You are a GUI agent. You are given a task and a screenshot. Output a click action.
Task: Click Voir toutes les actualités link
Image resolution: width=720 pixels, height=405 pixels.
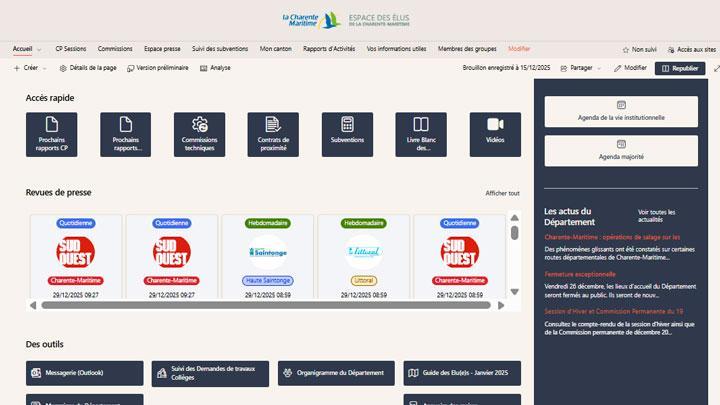657,216
